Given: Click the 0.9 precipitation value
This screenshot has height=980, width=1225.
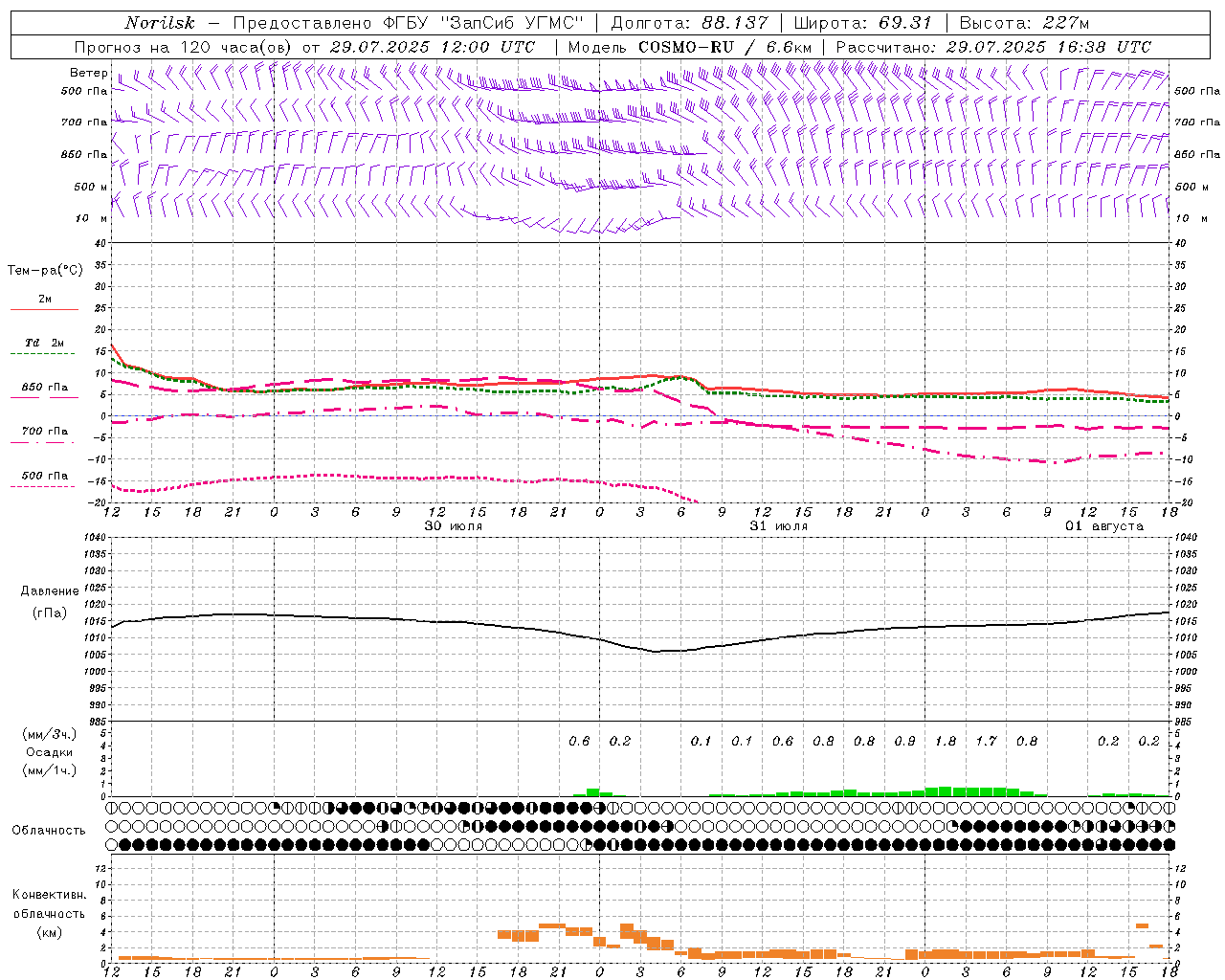Looking at the screenshot, I should pyautogui.click(x=904, y=741).
